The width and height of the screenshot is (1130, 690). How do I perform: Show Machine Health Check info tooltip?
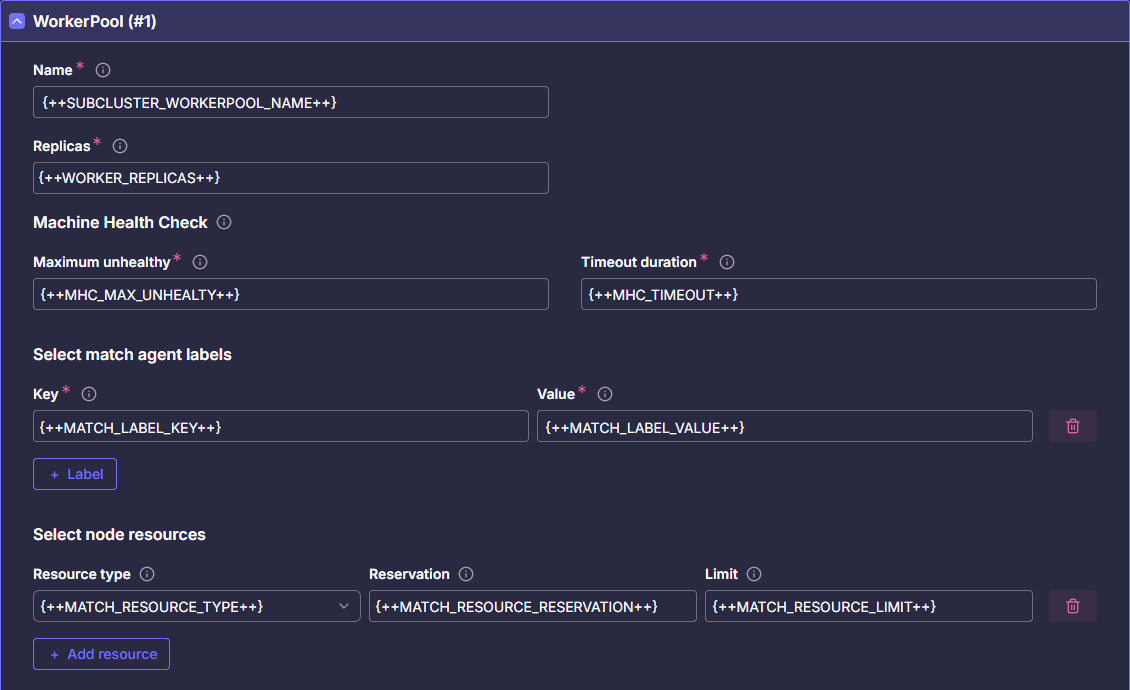224,222
